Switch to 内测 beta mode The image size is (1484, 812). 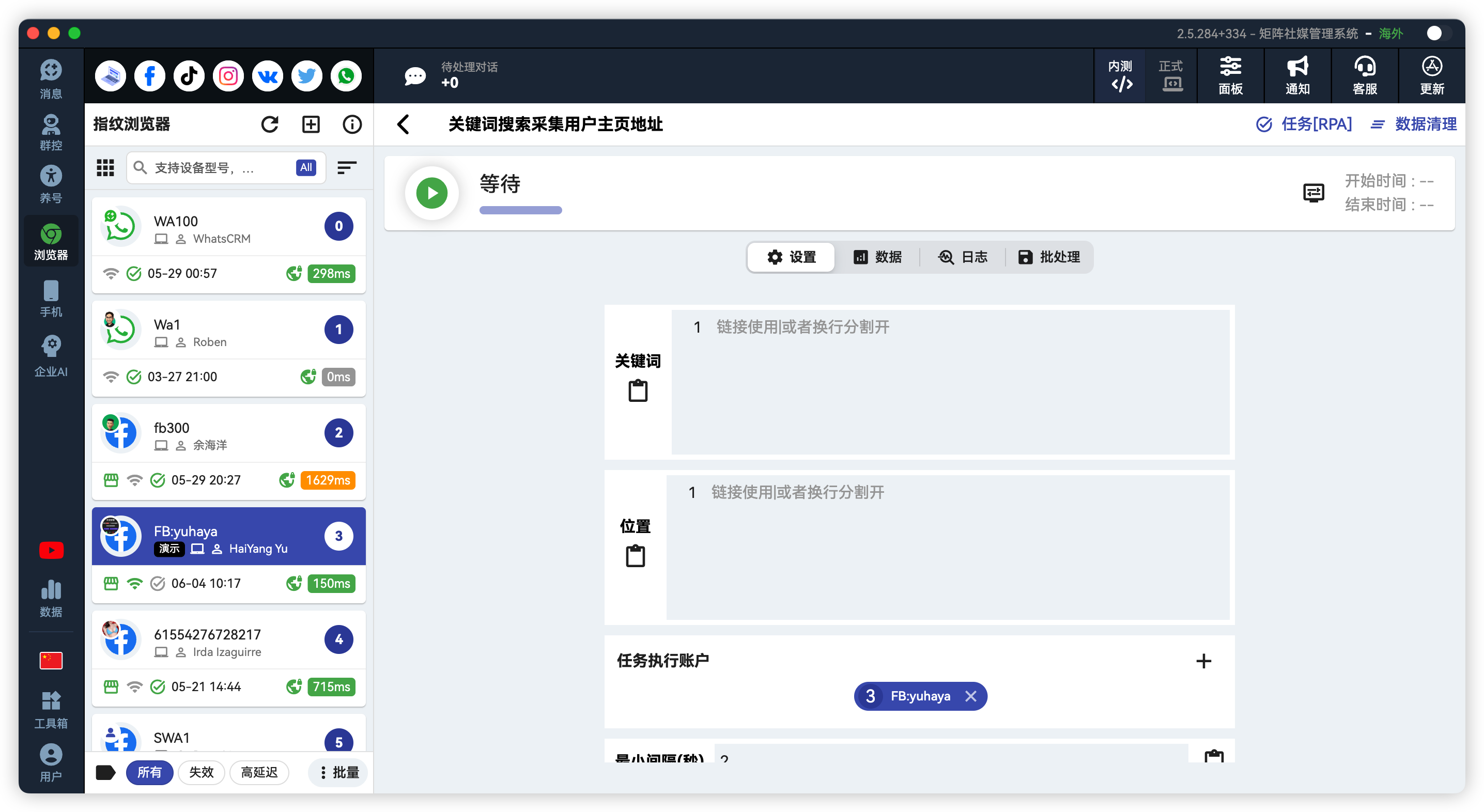tap(1120, 75)
